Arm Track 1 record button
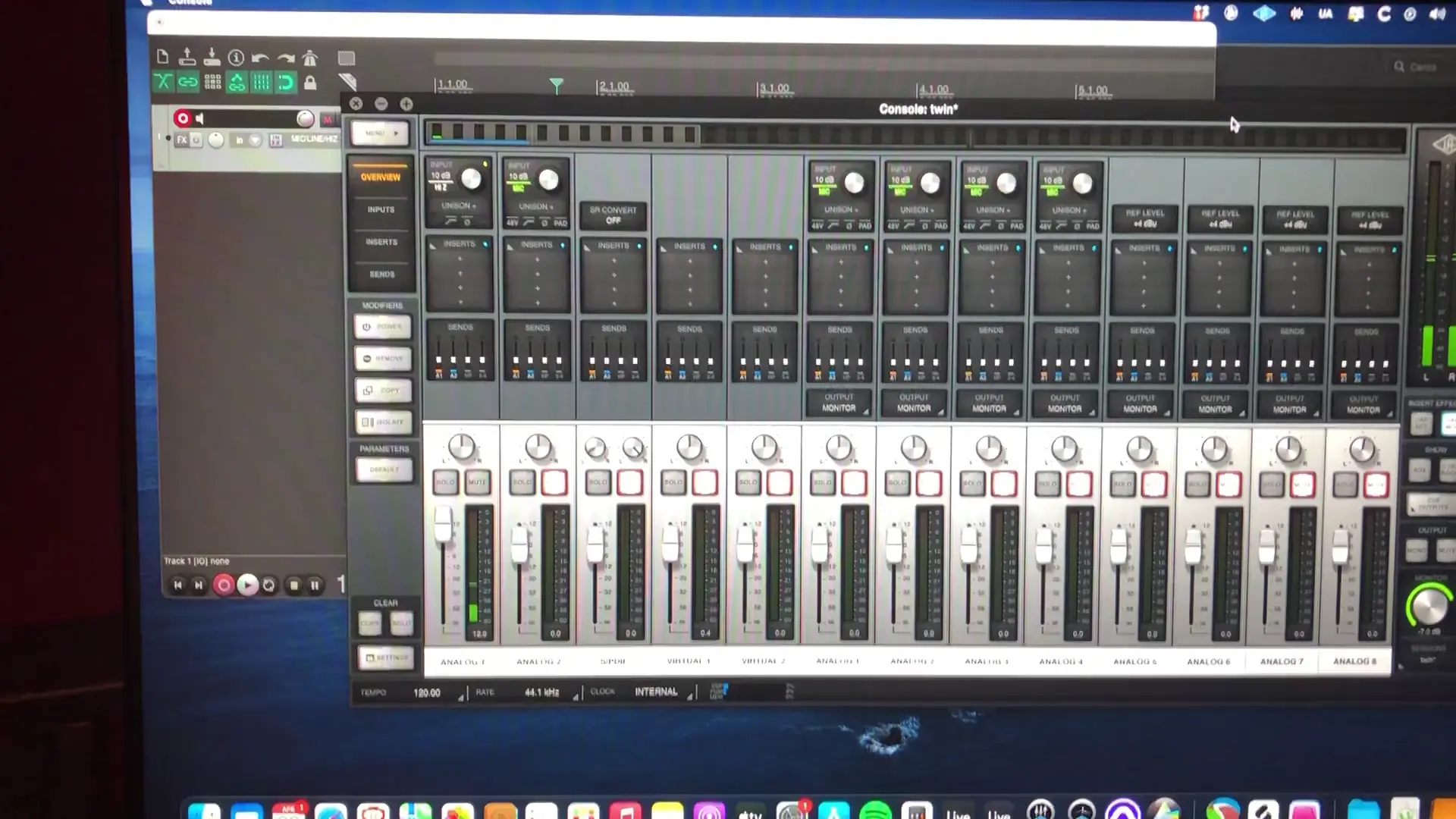Image resolution: width=1456 pixels, height=819 pixels. [182, 118]
